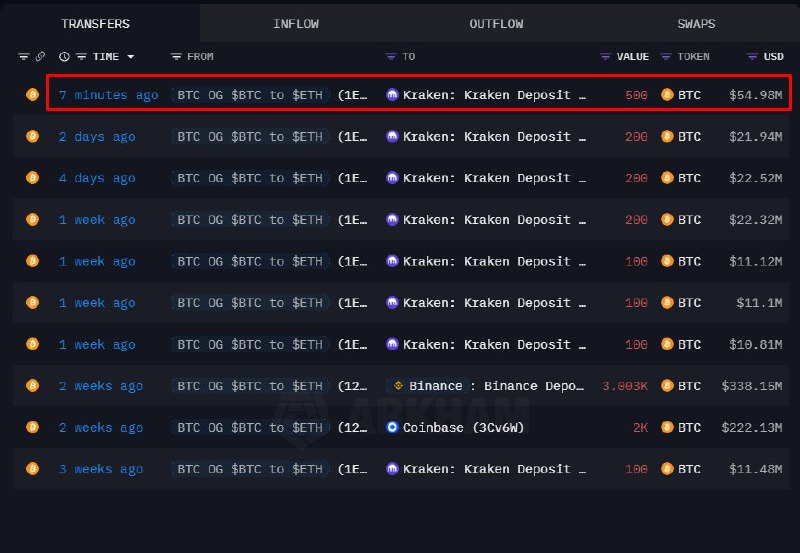Click the 3.003K value cell

624,386
